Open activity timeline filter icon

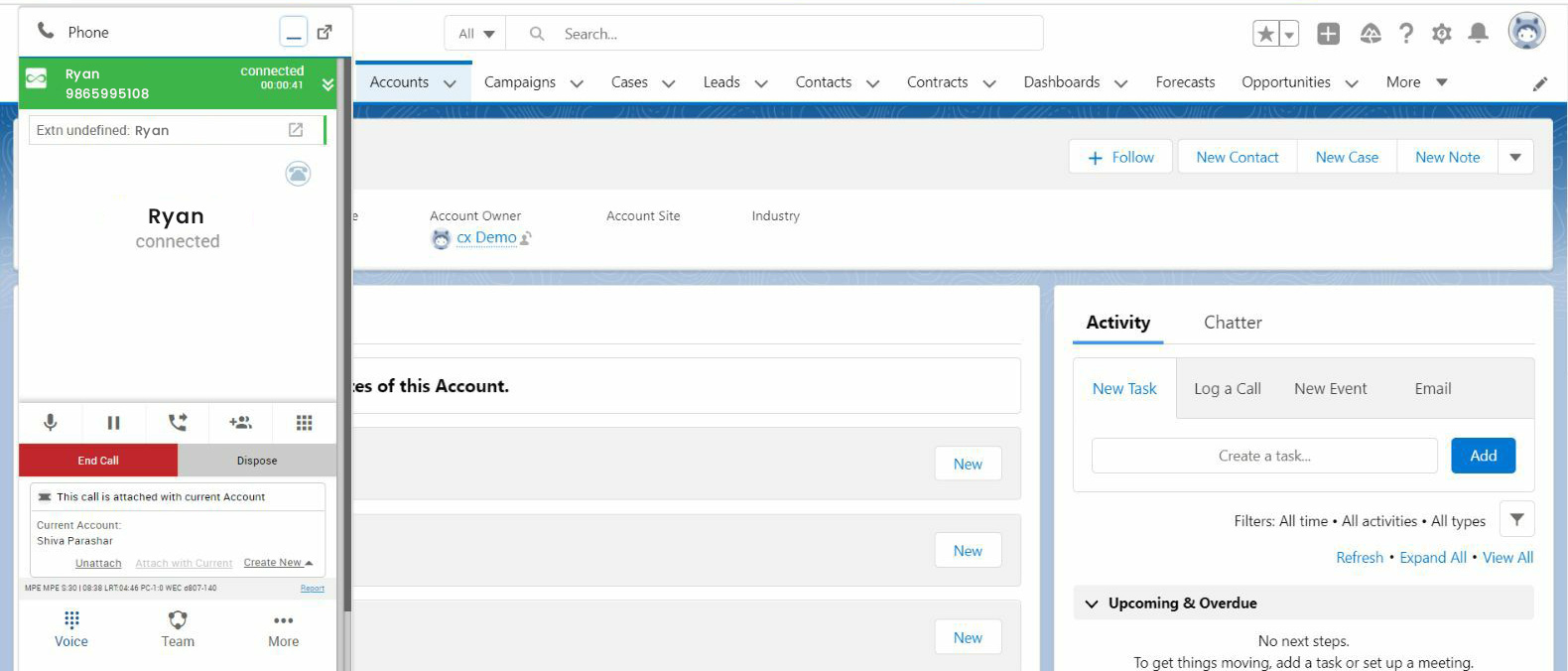click(1516, 519)
